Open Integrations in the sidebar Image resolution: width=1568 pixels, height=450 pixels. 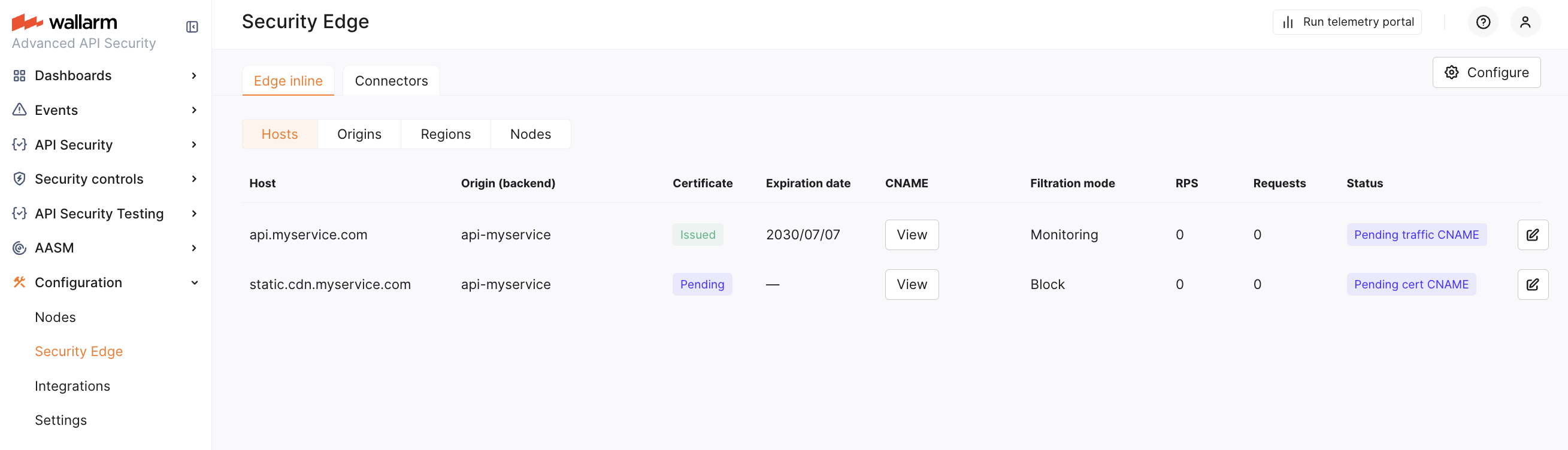click(x=72, y=386)
